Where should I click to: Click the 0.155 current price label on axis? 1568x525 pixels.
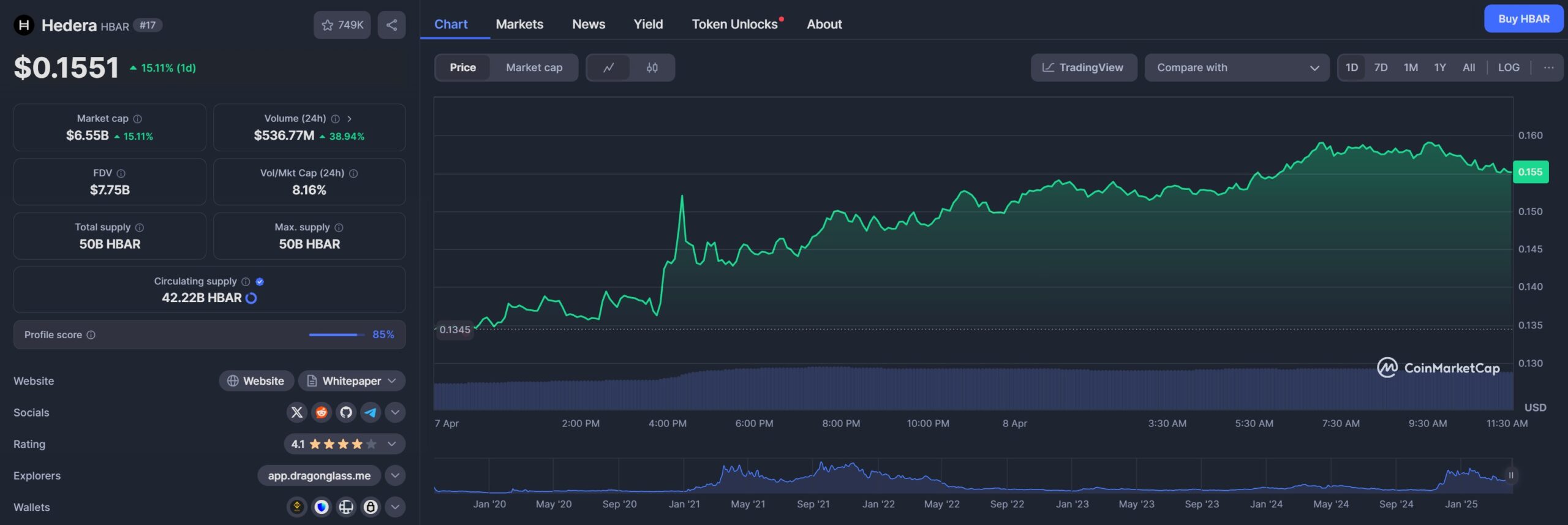1530,172
